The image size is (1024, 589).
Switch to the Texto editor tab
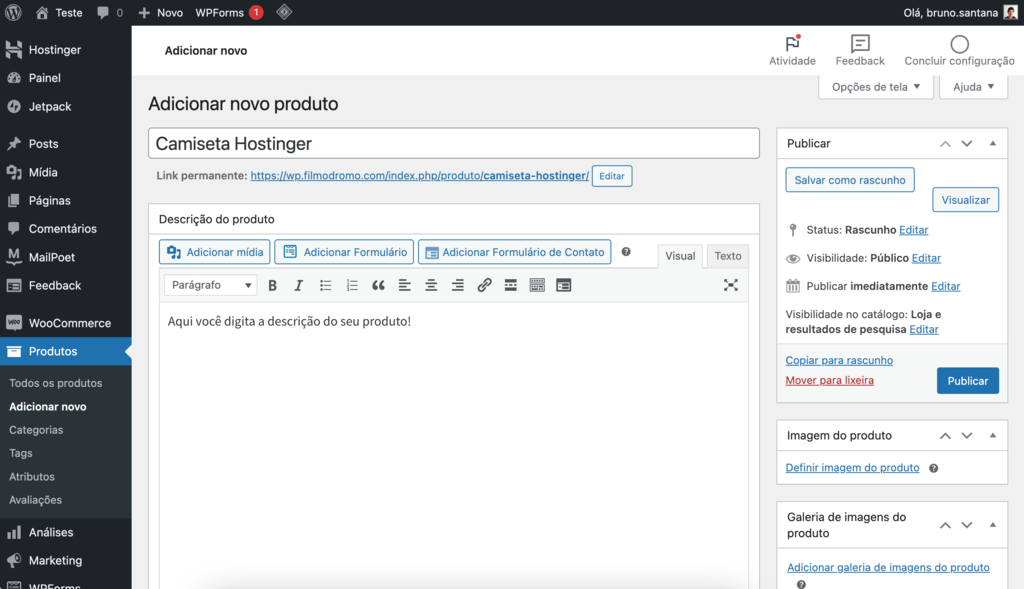(x=727, y=256)
